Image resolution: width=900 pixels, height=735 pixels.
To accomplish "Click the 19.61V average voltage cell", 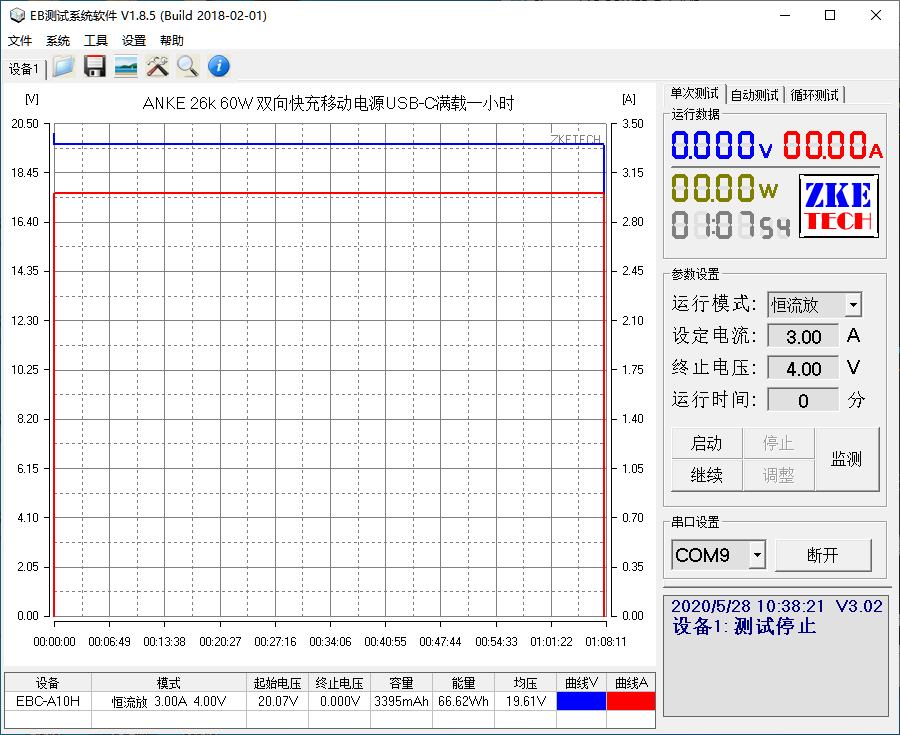I will 525,701.
